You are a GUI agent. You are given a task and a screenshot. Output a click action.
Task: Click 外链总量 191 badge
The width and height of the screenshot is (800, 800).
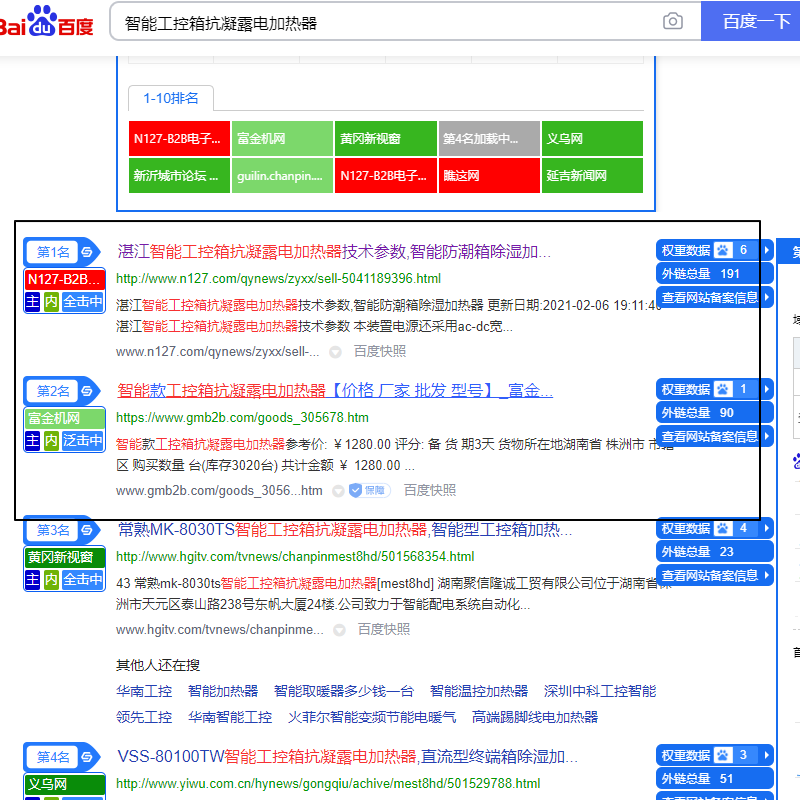coord(714,274)
